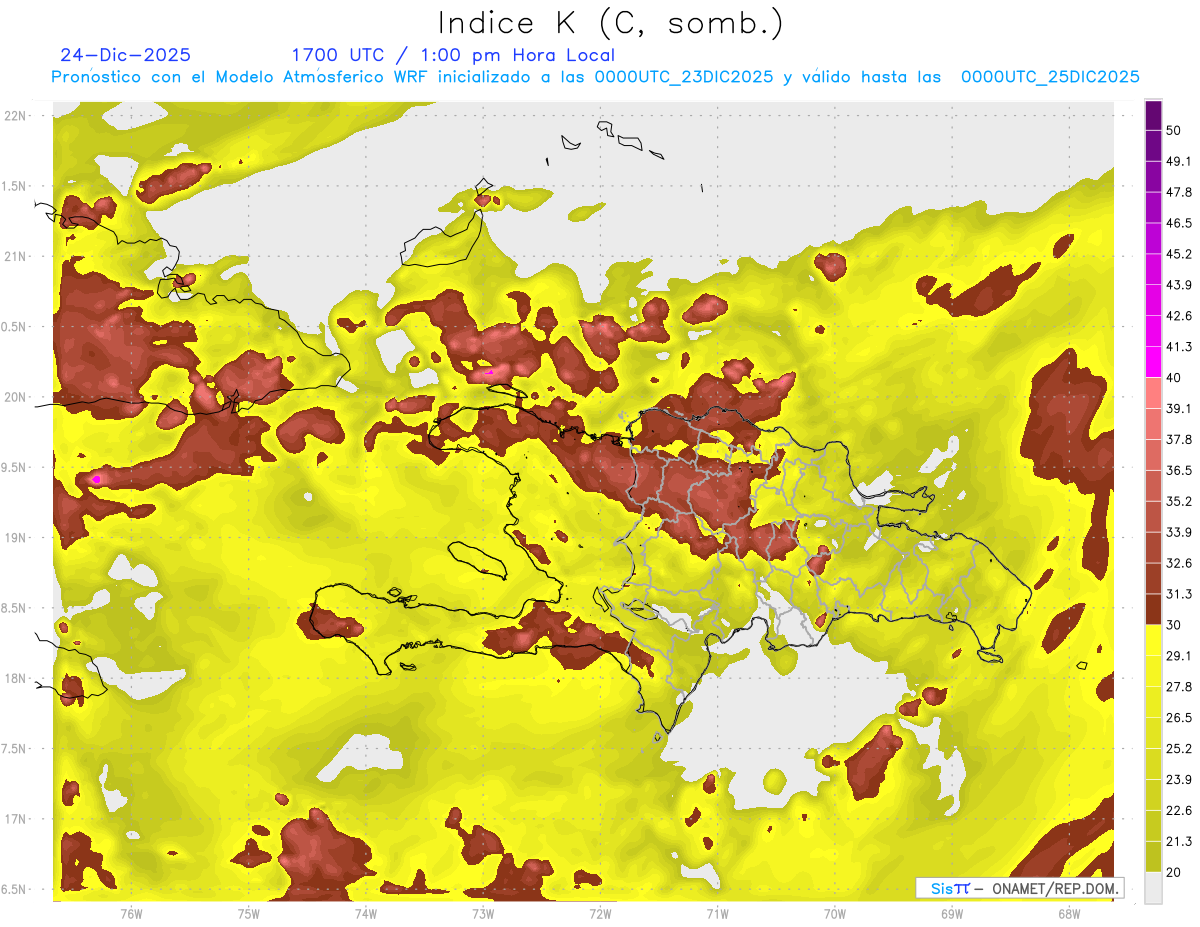The width and height of the screenshot is (1200, 927).
Task: Click the legend value 37.8
Action: tap(1179, 439)
